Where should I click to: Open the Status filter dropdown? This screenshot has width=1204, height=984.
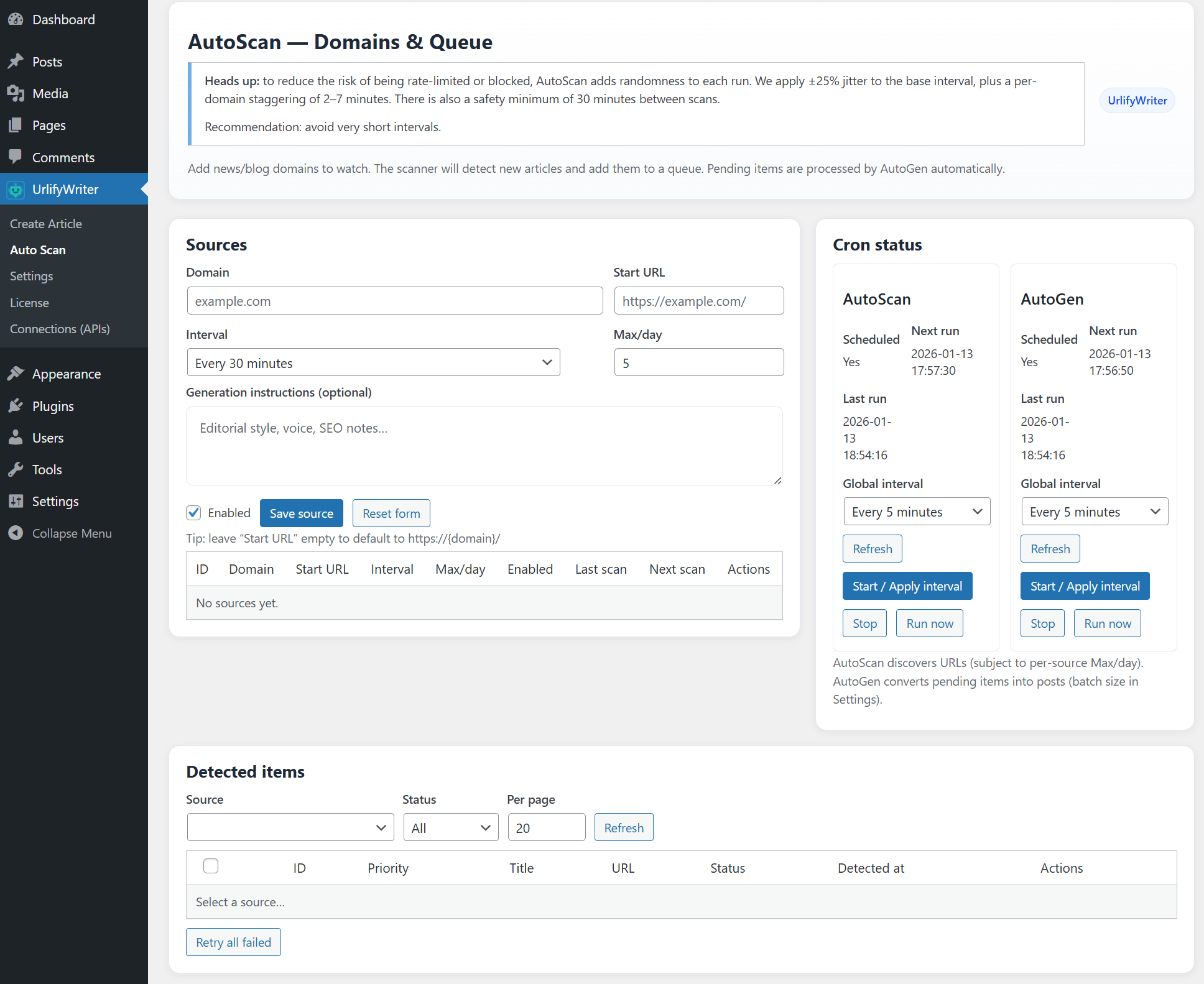(450, 827)
